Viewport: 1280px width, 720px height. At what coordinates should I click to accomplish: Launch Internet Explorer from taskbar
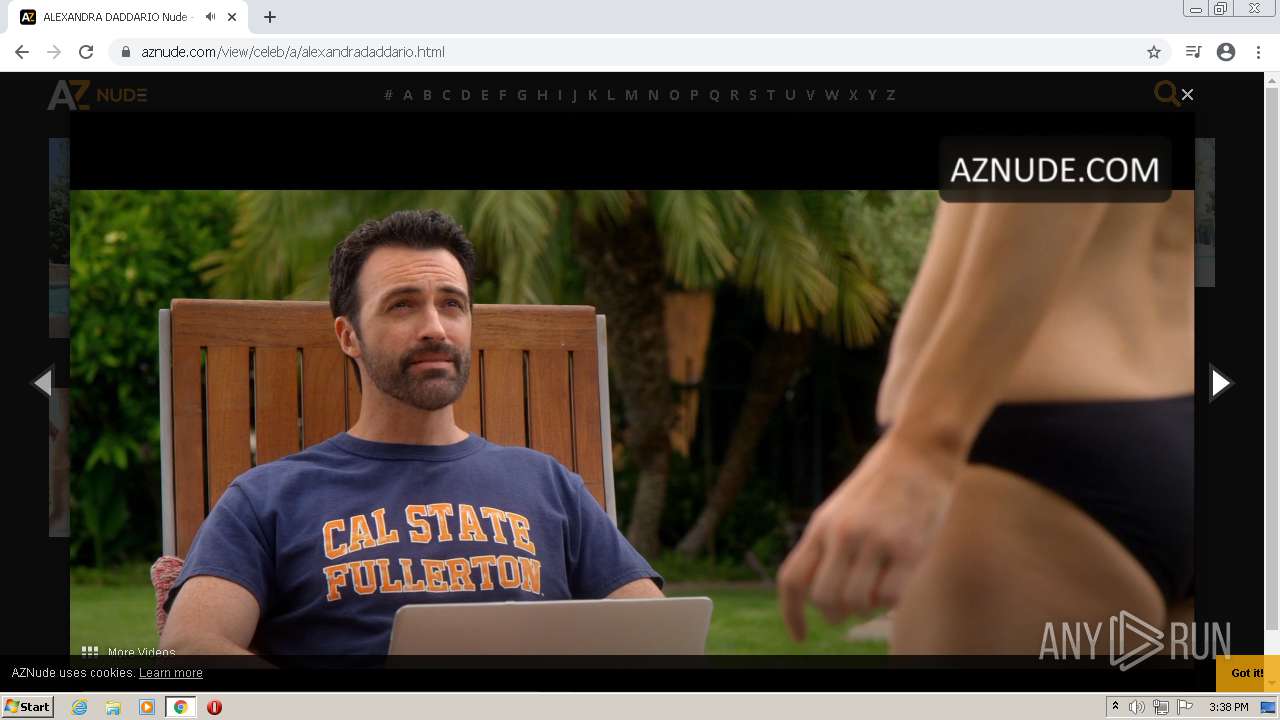(x=79, y=707)
